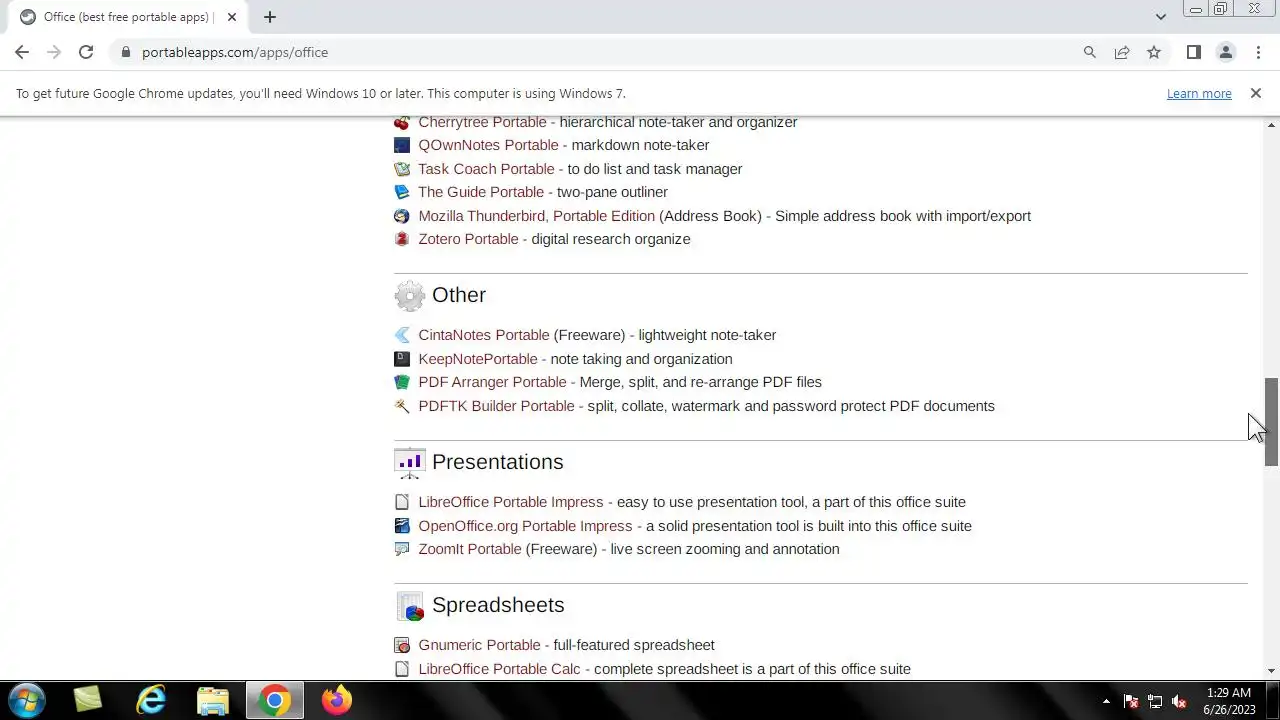This screenshot has height=720, width=1280.
Task: Click the KeepNotePortable app icon
Action: pyautogui.click(x=402, y=359)
